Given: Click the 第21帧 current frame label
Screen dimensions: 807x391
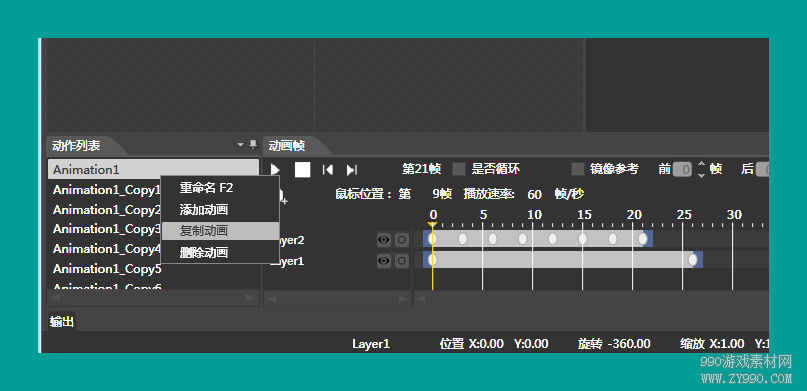Looking at the screenshot, I should (x=422, y=169).
